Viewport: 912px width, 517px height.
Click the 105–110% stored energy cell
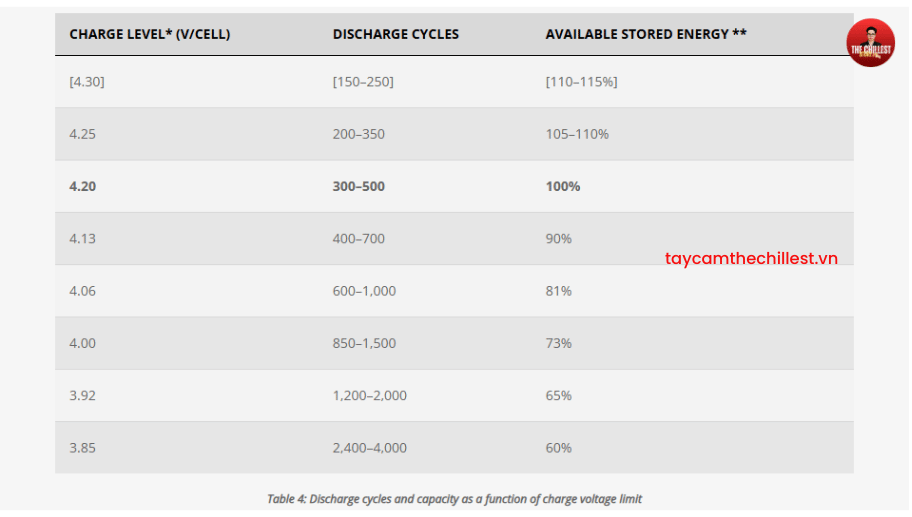pyautogui.click(x=577, y=134)
